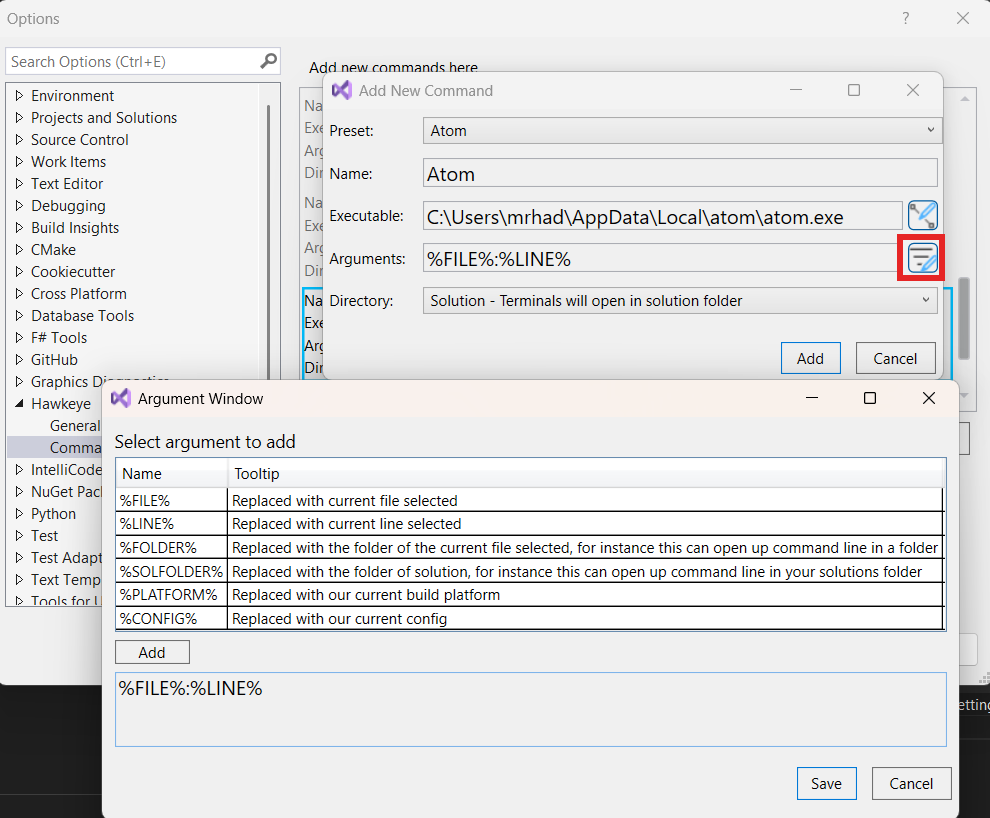Image resolution: width=990 pixels, height=818 pixels.
Task: Open the Preset dropdown showing Atom
Action: pos(682,130)
